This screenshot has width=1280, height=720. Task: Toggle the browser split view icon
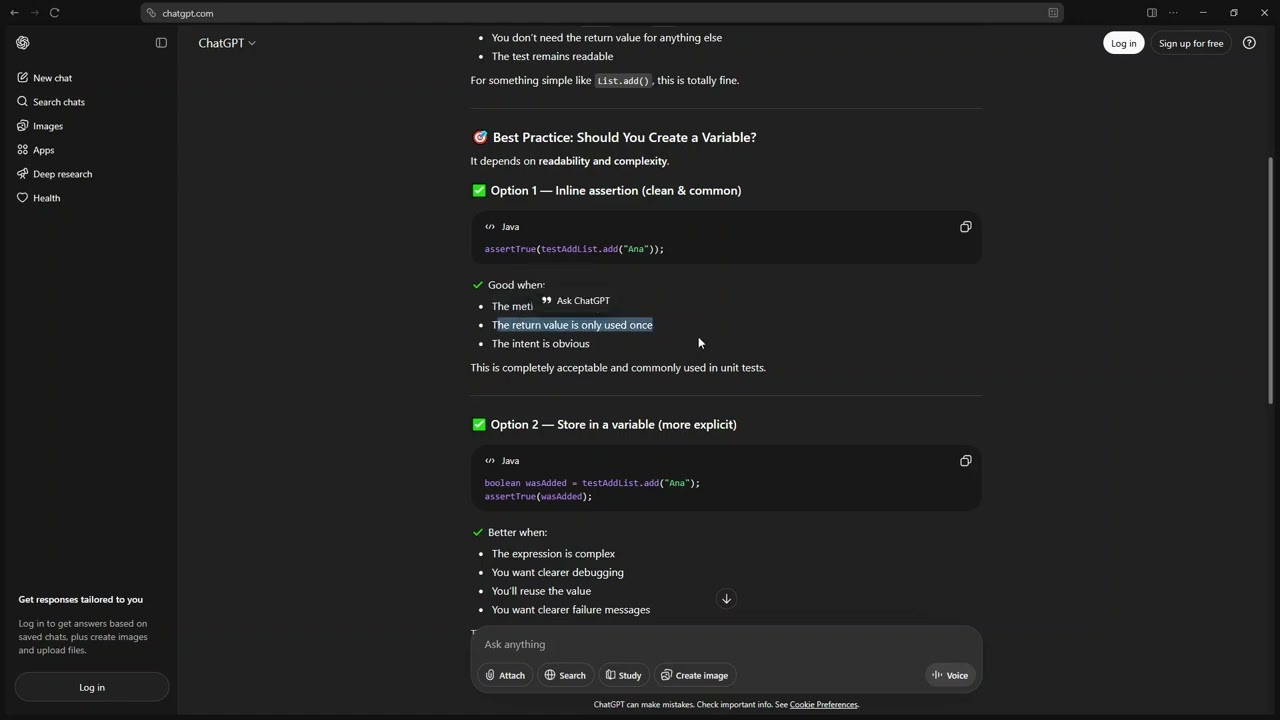pyautogui.click(x=1152, y=13)
